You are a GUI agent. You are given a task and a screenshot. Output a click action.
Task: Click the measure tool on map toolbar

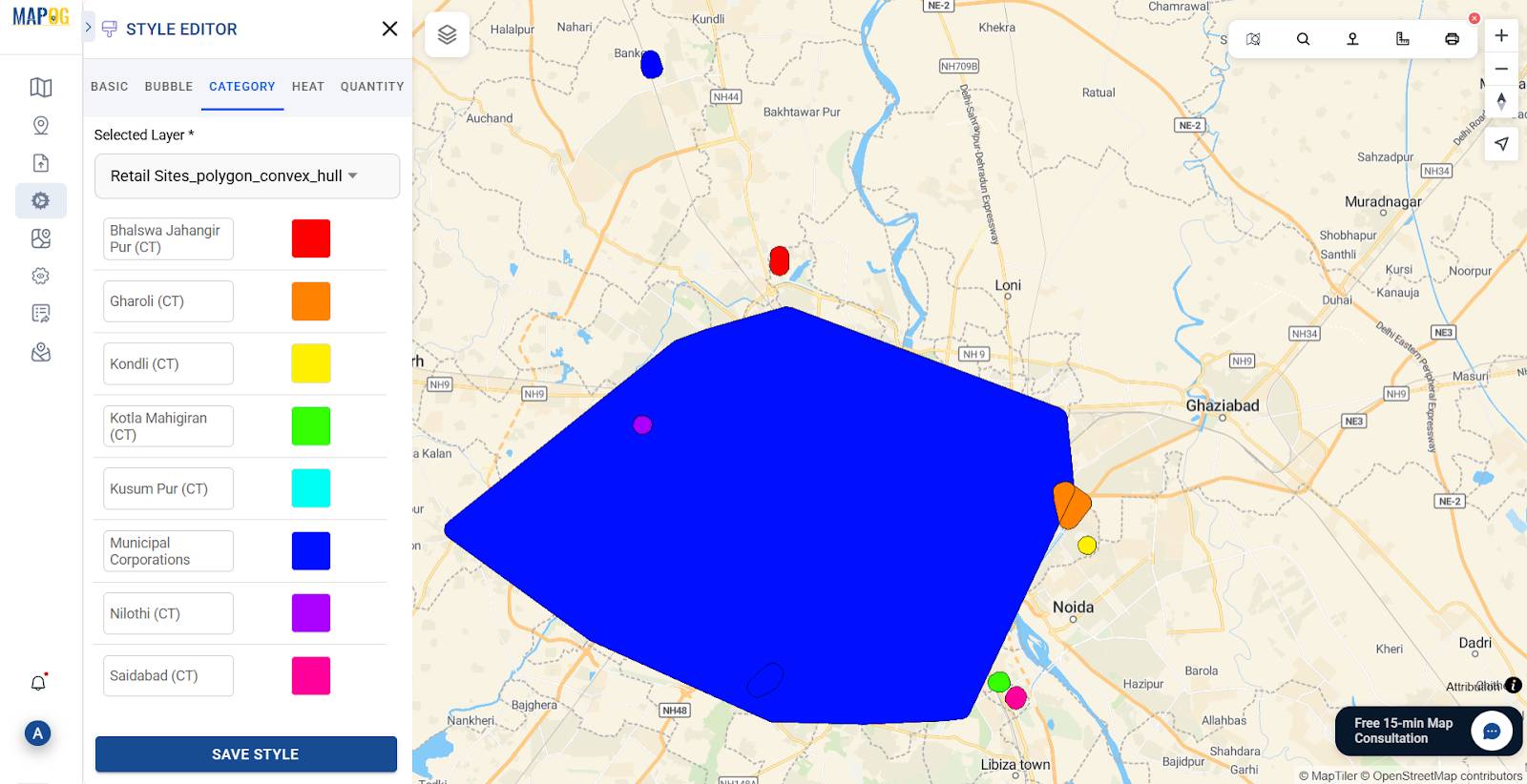click(1402, 39)
